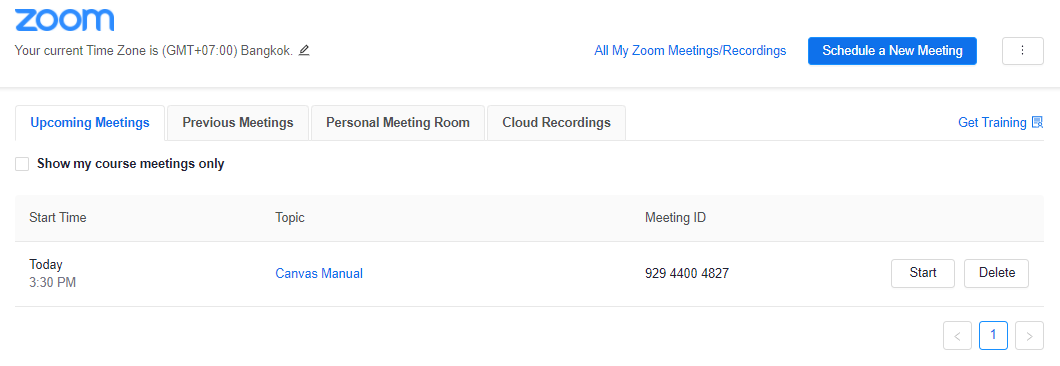The height and width of the screenshot is (366, 1060).
Task: Go to next page arrow
Action: (x=1030, y=336)
